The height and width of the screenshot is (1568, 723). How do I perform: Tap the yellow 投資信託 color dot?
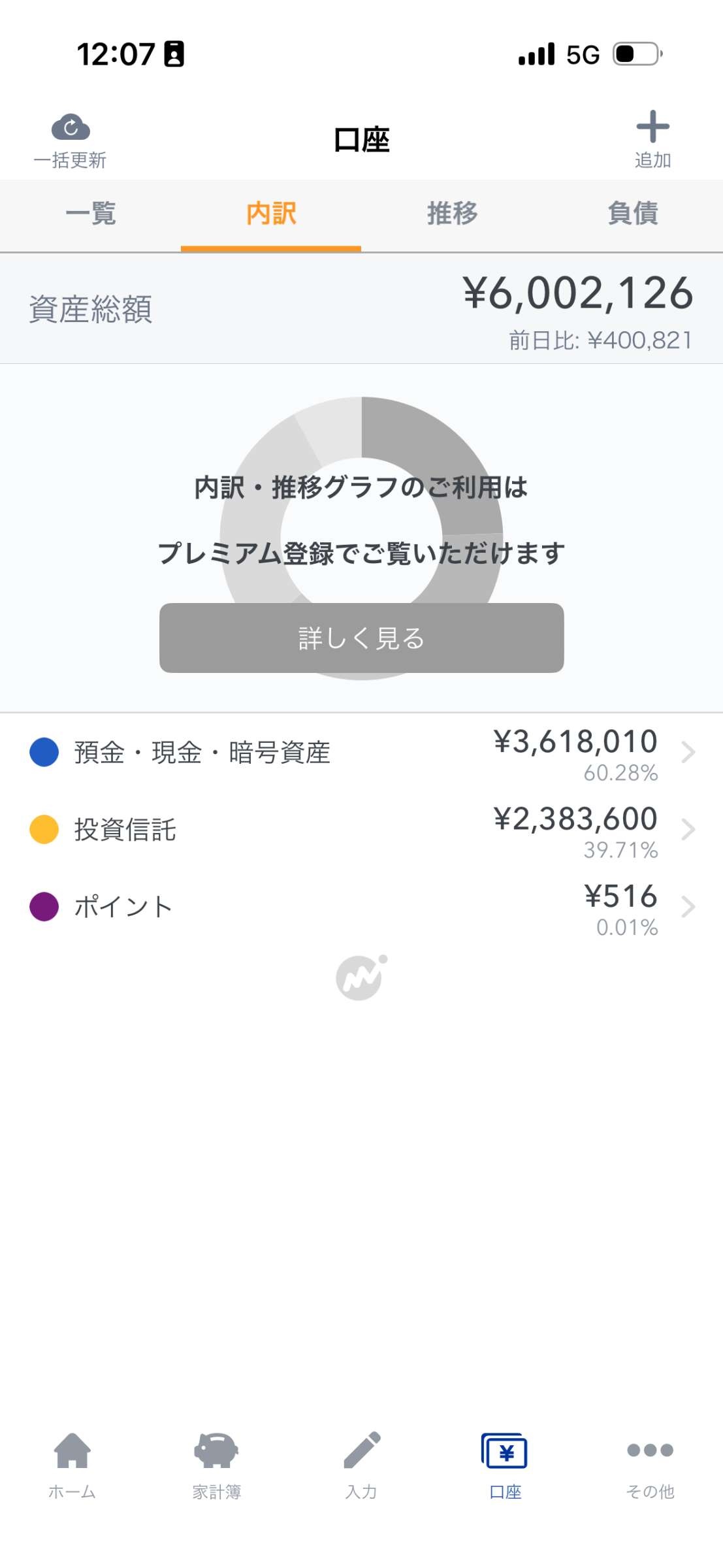(x=44, y=830)
